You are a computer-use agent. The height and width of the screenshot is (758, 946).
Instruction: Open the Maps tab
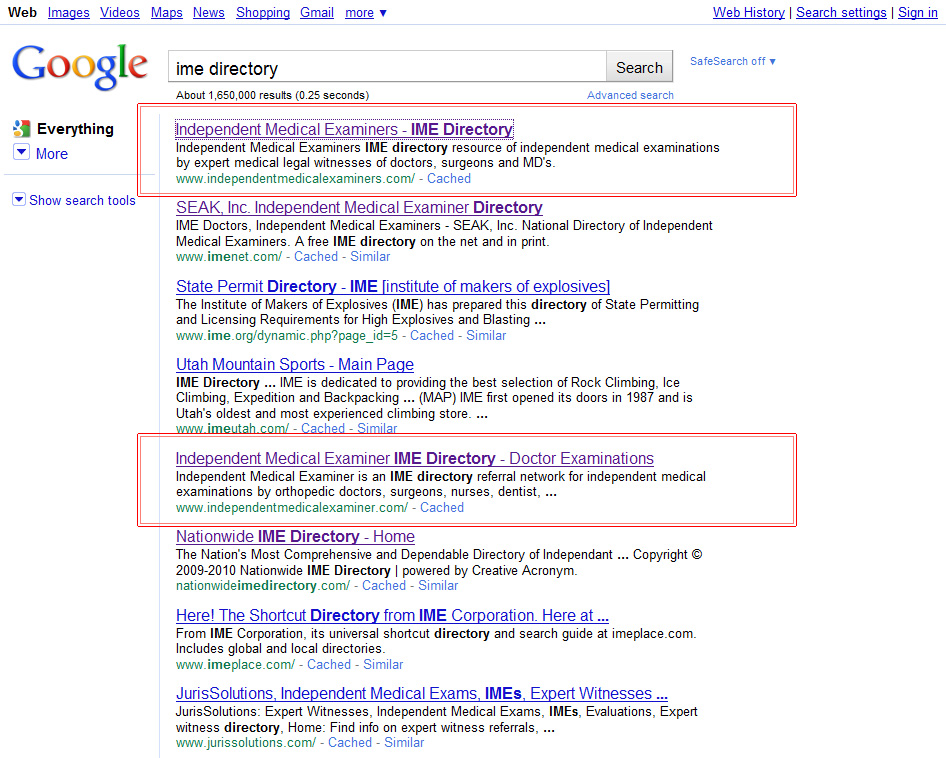pyautogui.click(x=166, y=13)
